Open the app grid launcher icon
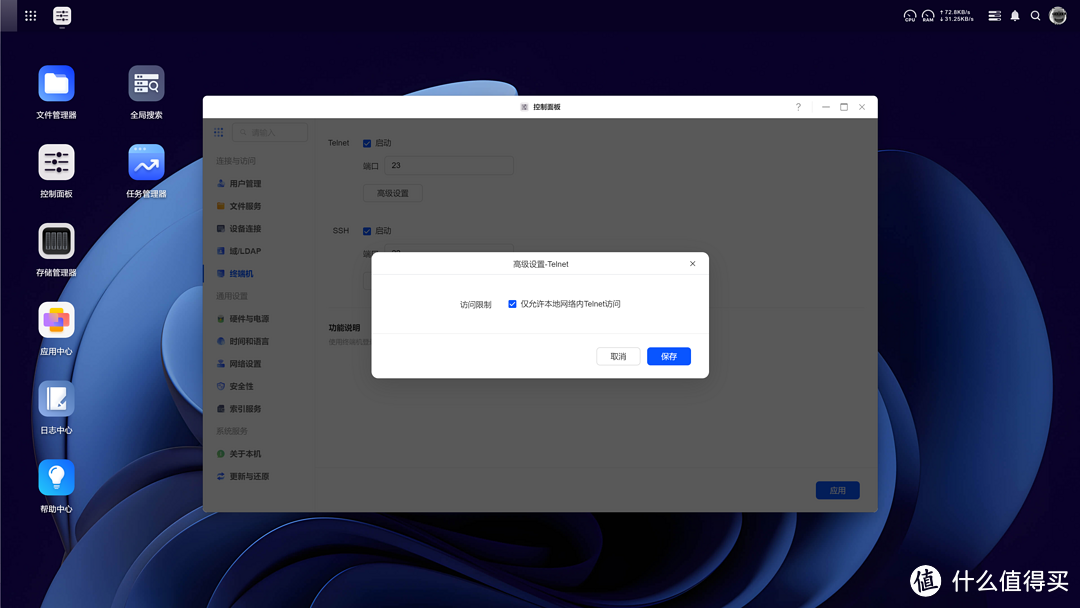 pos(31,16)
